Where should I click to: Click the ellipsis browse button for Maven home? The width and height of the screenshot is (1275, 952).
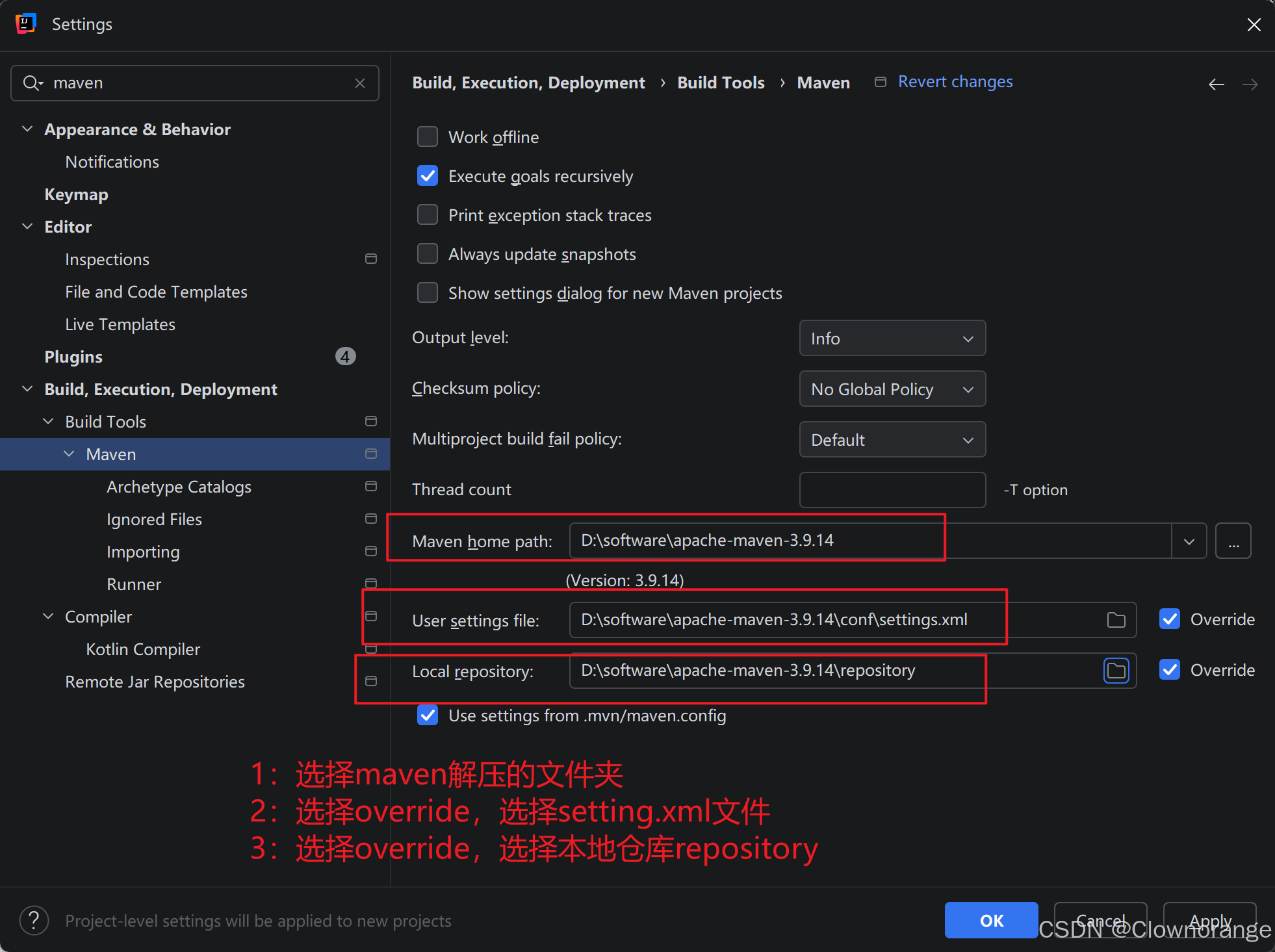click(x=1233, y=541)
